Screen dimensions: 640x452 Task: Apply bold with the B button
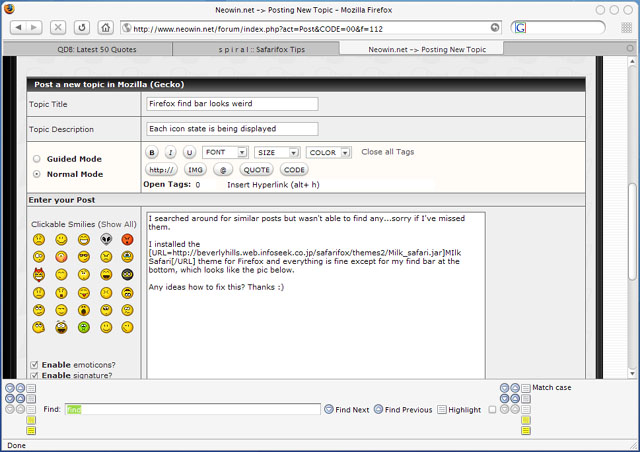(152, 152)
